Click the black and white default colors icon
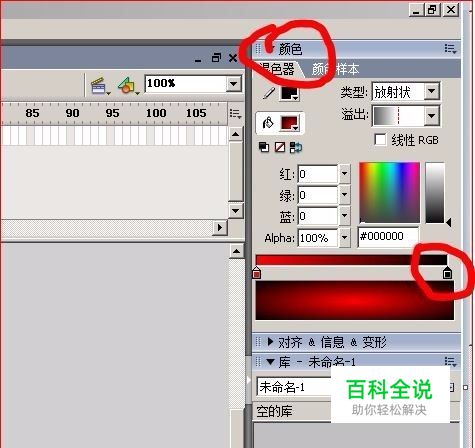This screenshot has width=475, height=448. (264, 147)
